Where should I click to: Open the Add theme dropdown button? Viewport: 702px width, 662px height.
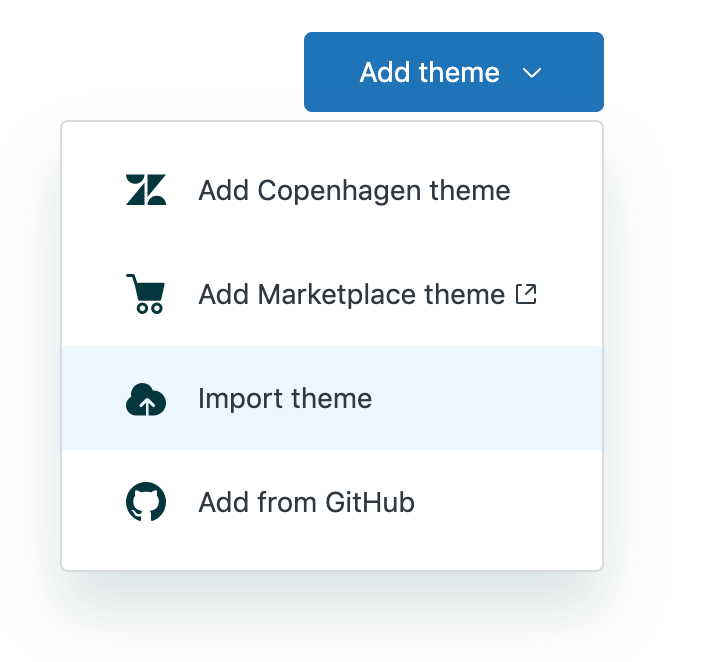(x=454, y=72)
